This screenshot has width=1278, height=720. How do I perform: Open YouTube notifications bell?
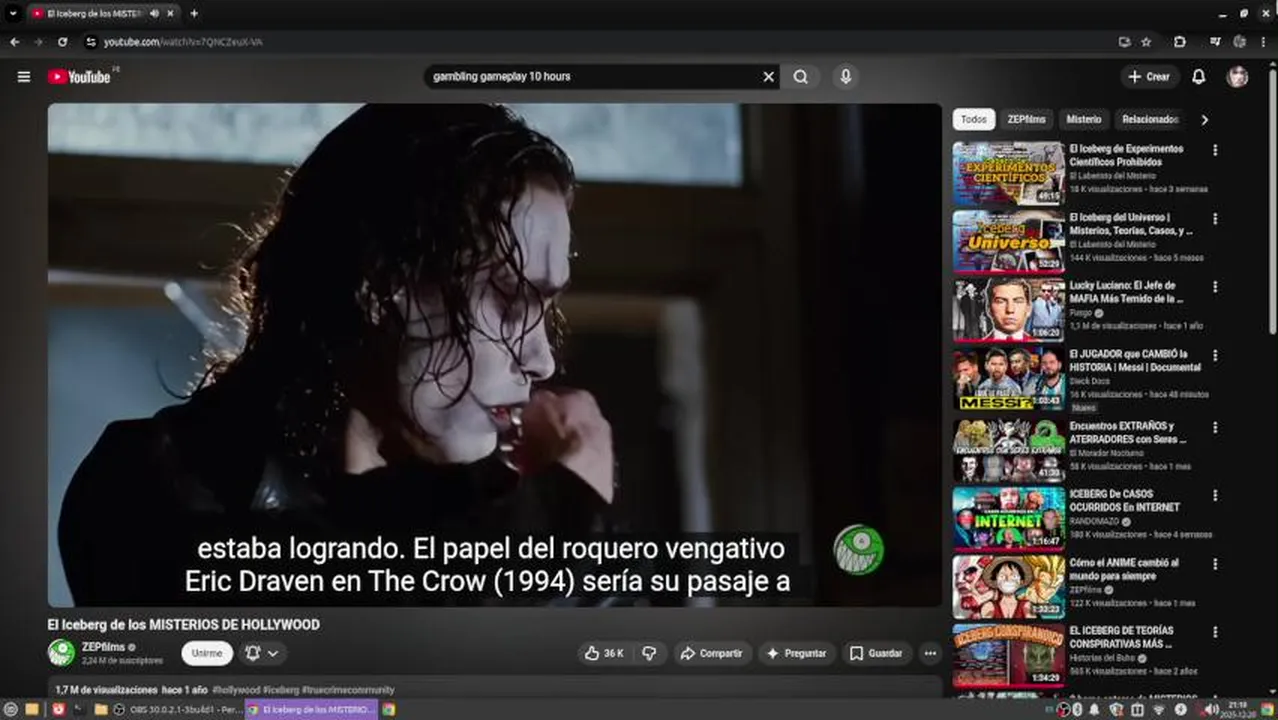[x=1198, y=77]
